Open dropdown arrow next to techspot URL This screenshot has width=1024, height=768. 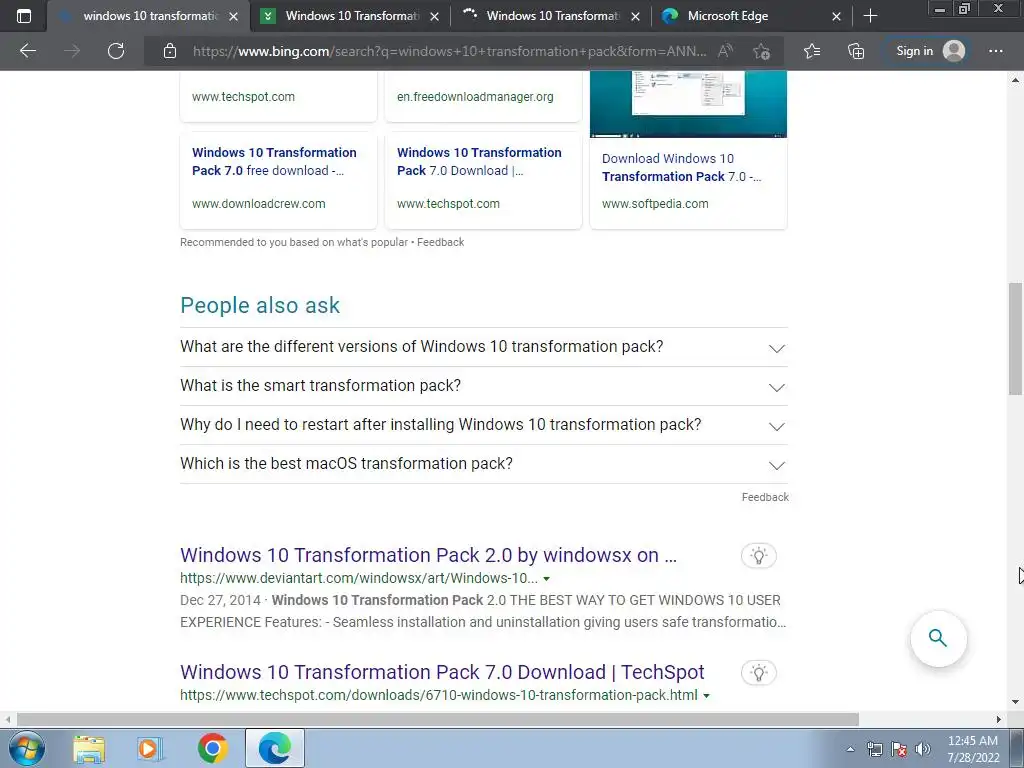[706, 696]
